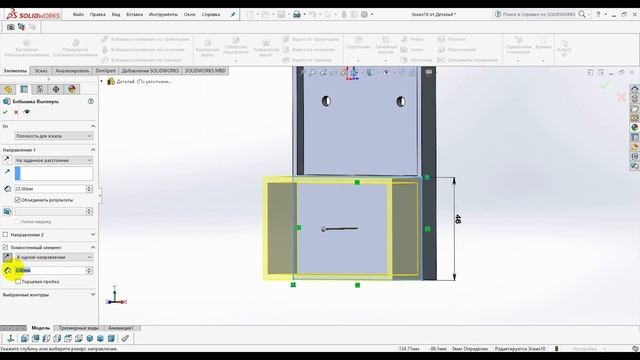Toggle Тонкостенный элемент checkbox
This screenshot has width=640, height=360.
pos(5,247)
